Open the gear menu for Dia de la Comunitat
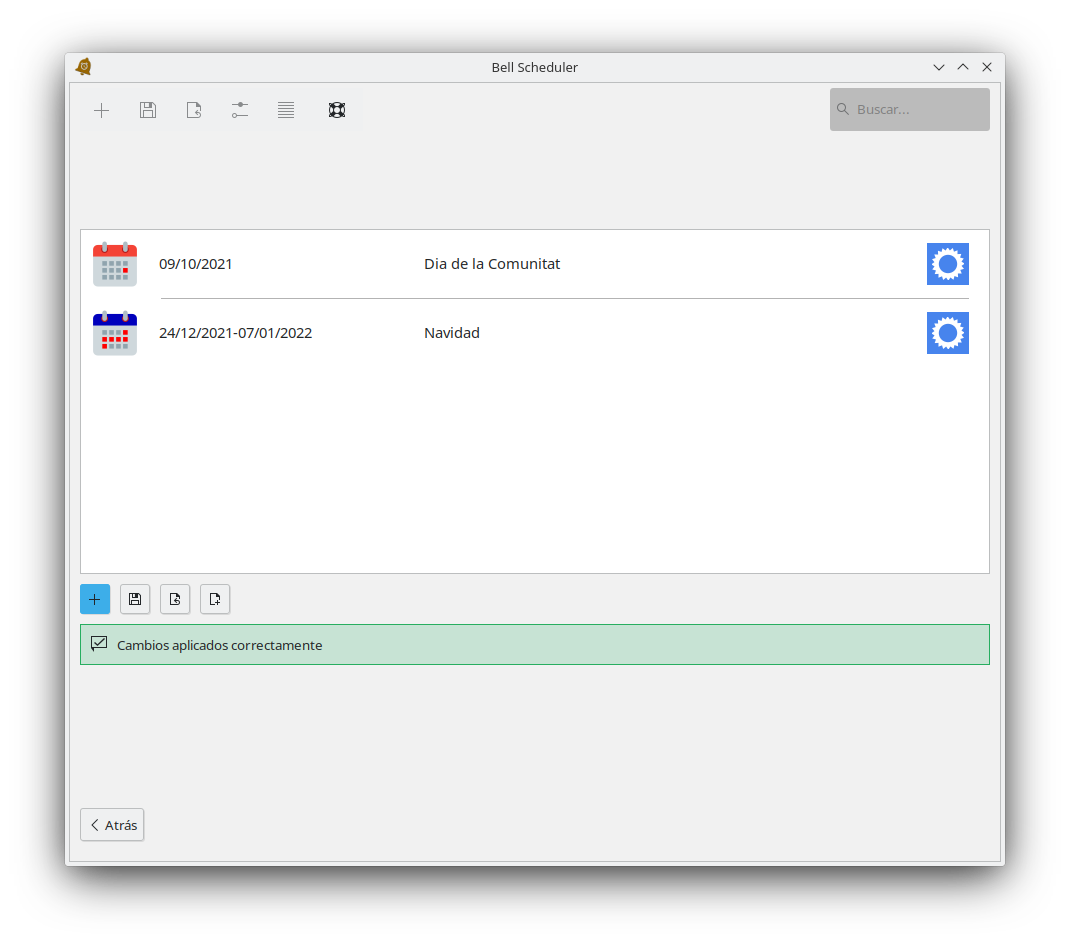 pyautogui.click(x=947, y=264)
